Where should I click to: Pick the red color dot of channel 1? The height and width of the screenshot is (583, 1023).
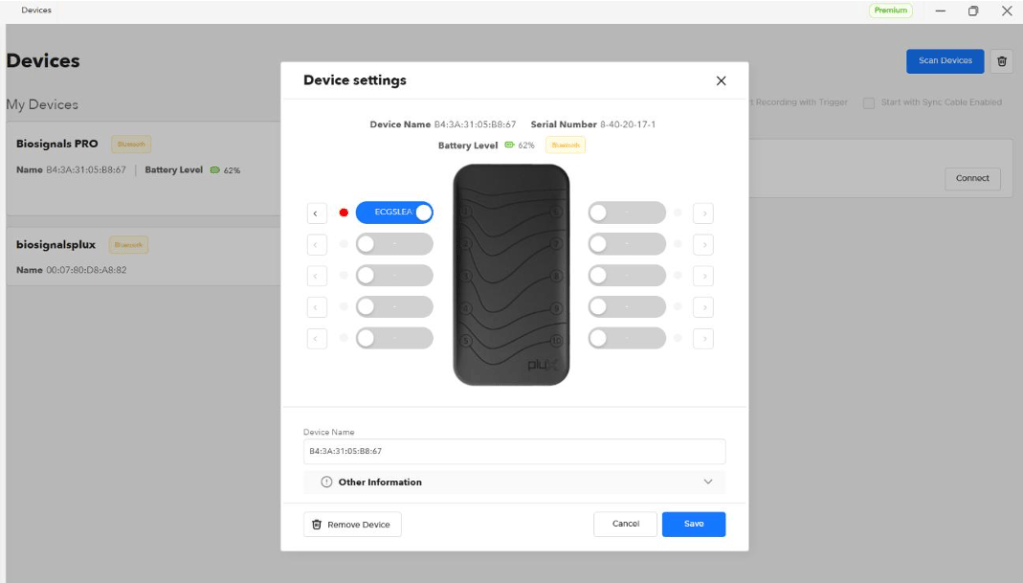pos(344,213)
